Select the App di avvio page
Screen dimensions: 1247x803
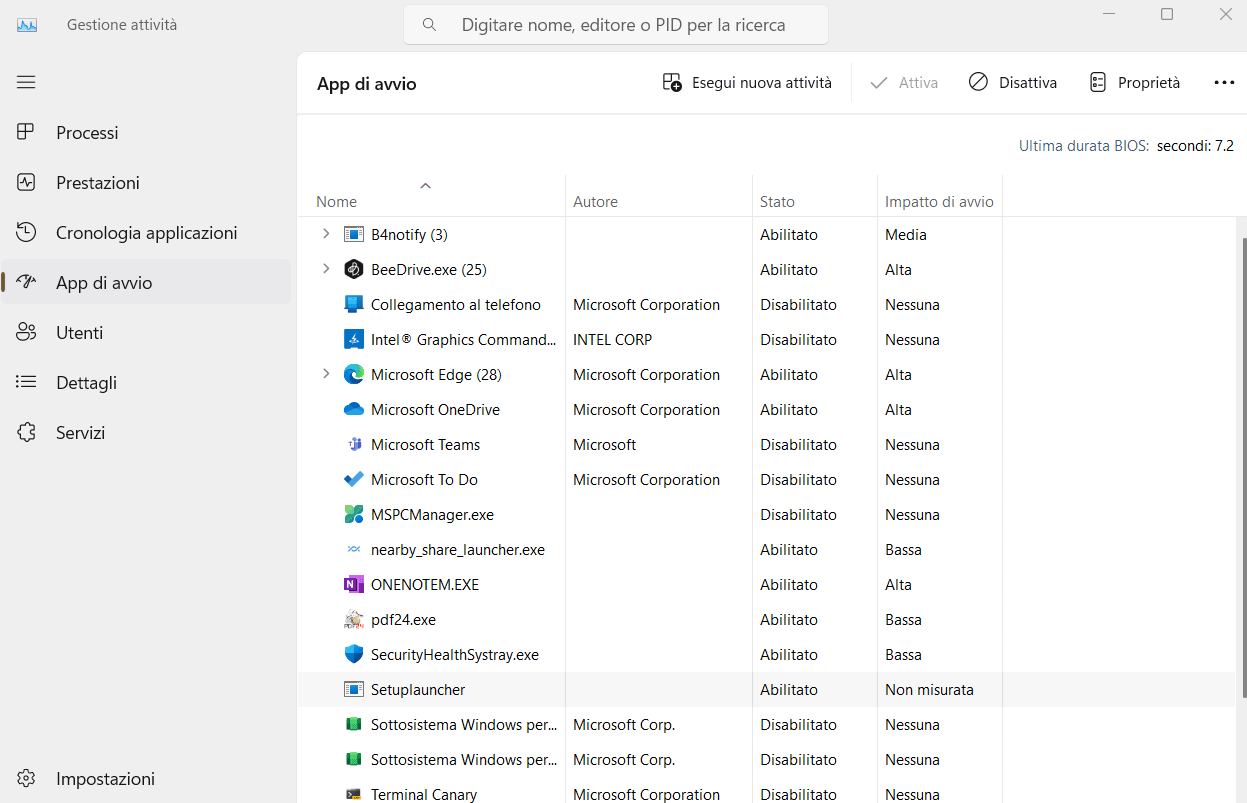pyautogui.click(x=146, y=283)
